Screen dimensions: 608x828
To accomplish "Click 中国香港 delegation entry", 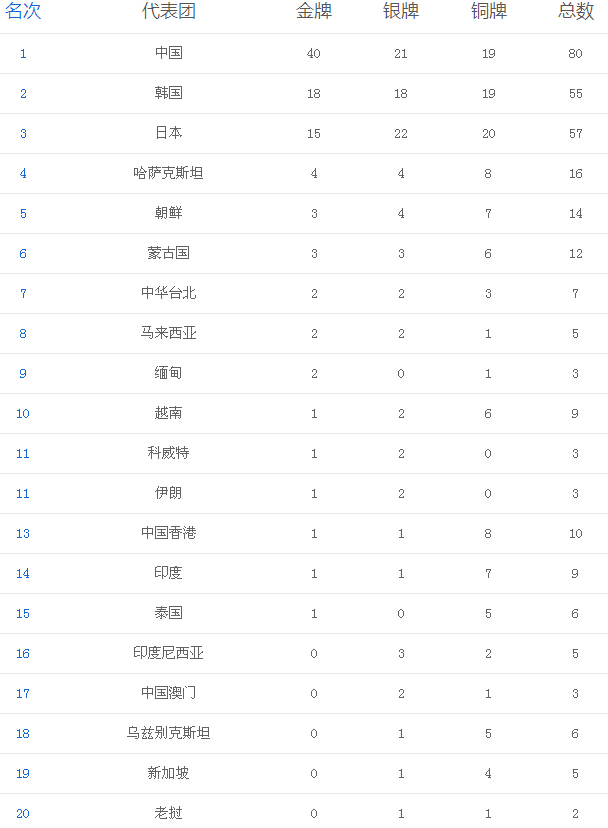I will pos(168,533).
